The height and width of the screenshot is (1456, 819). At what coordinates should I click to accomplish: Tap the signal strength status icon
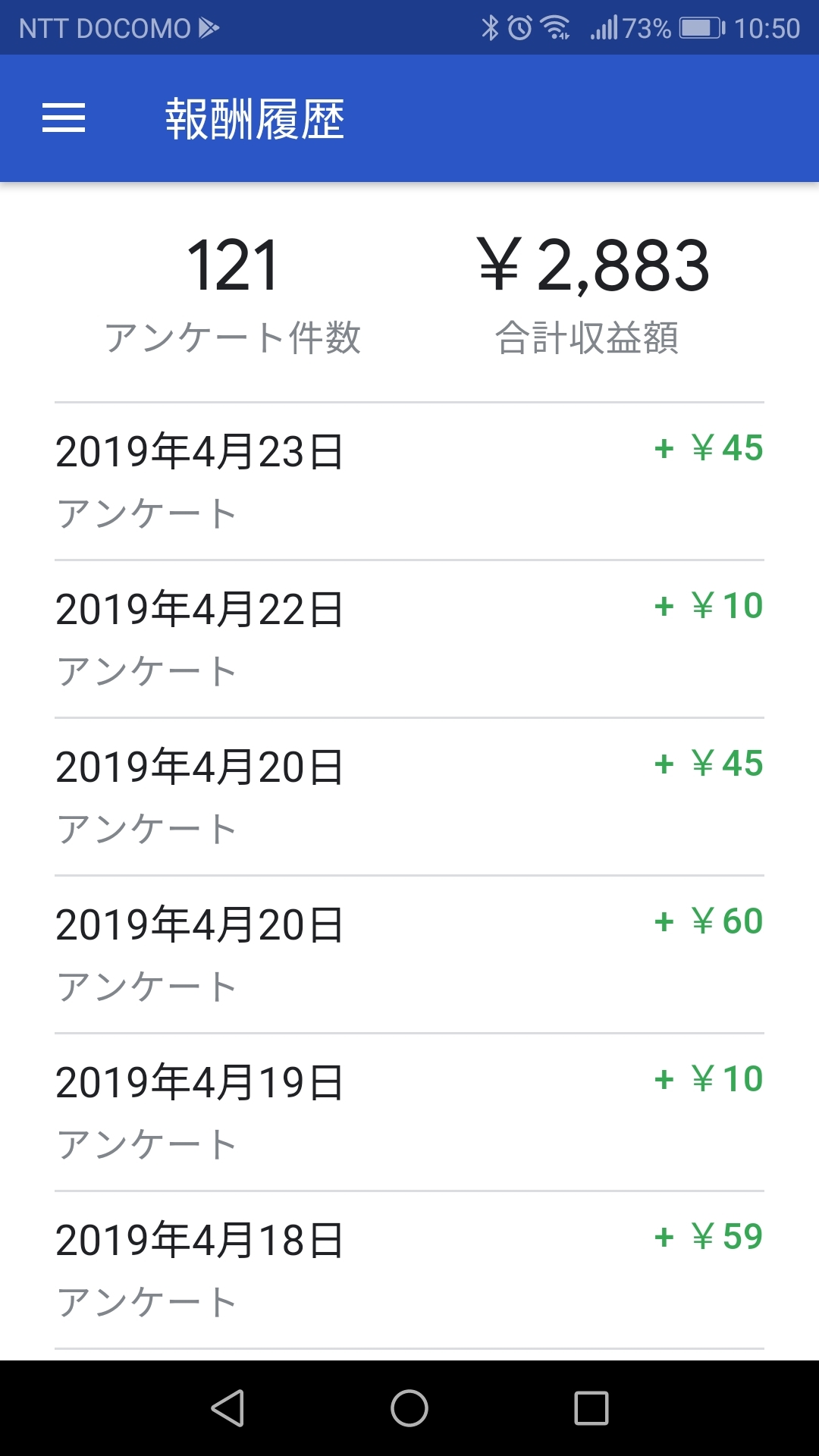point(605,29)
